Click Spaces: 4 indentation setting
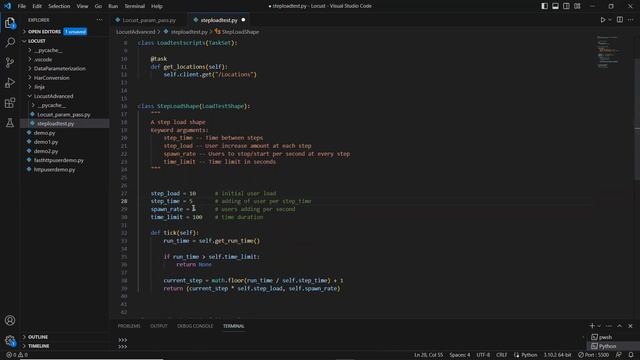Image resolution: width=640 pixels, height=360 pixels. click(x=460, y=355)
